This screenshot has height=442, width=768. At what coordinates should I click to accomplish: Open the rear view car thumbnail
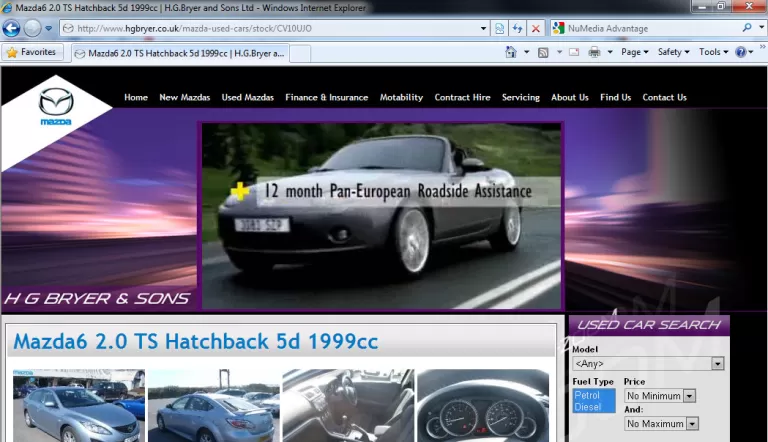click(214, 406)
